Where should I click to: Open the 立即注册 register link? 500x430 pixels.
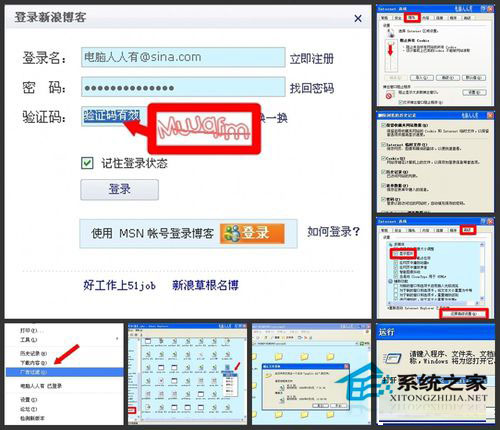coord(311,59)
